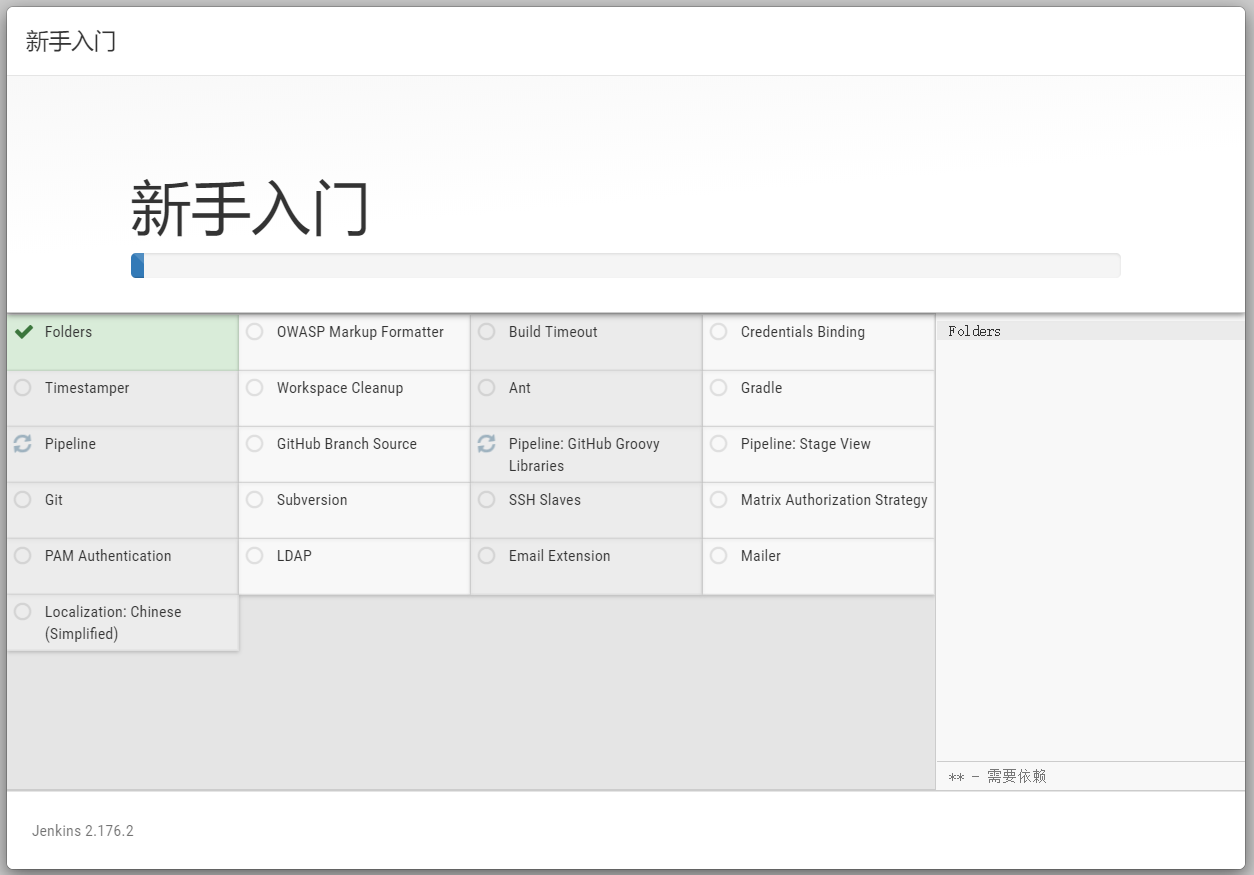Viewport: 1254px width, 875px height.
Task: Select the Matrix Authorization Strategy label
Action: [834, 500]
